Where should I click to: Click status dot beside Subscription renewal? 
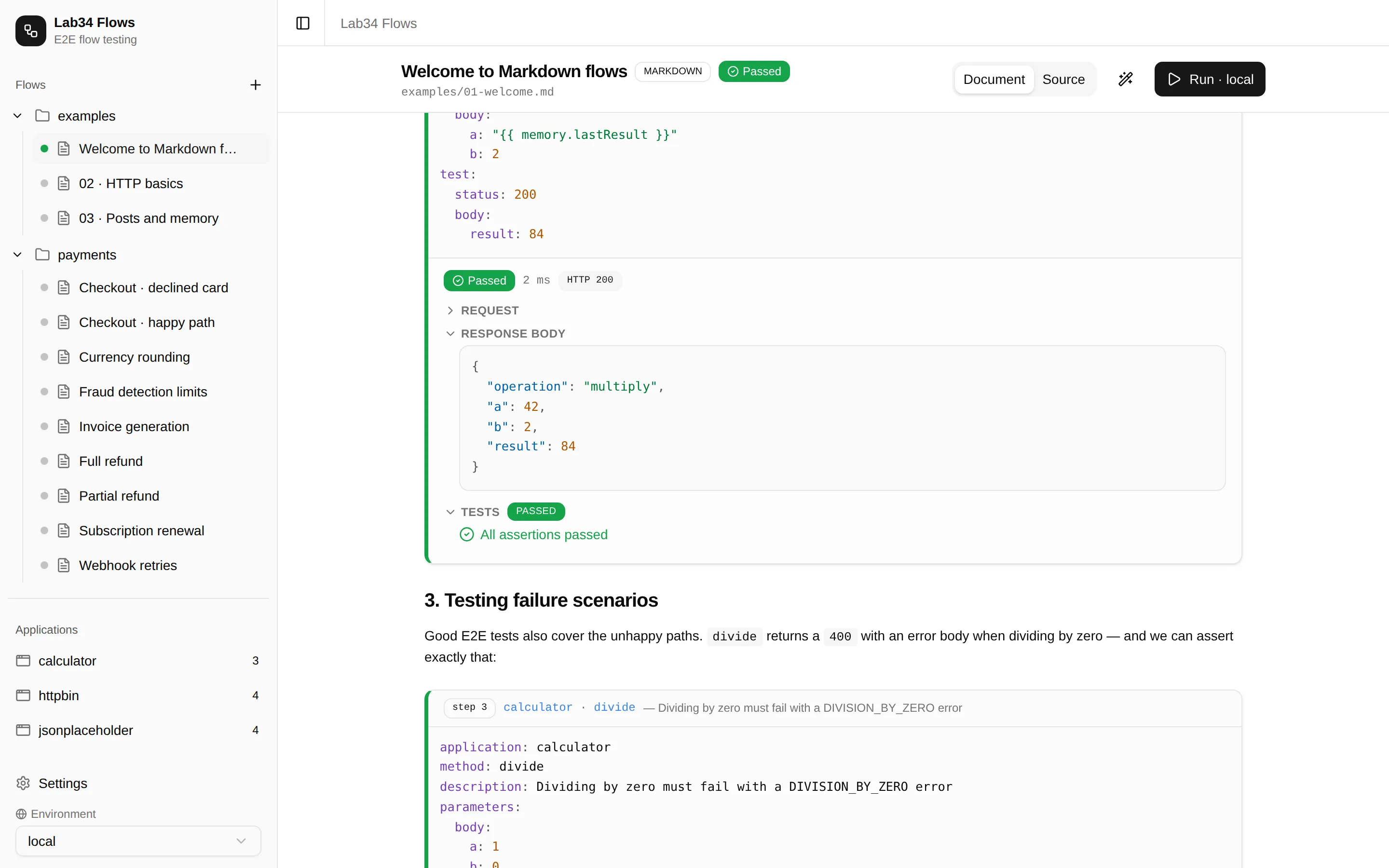(x=44, y=530)
